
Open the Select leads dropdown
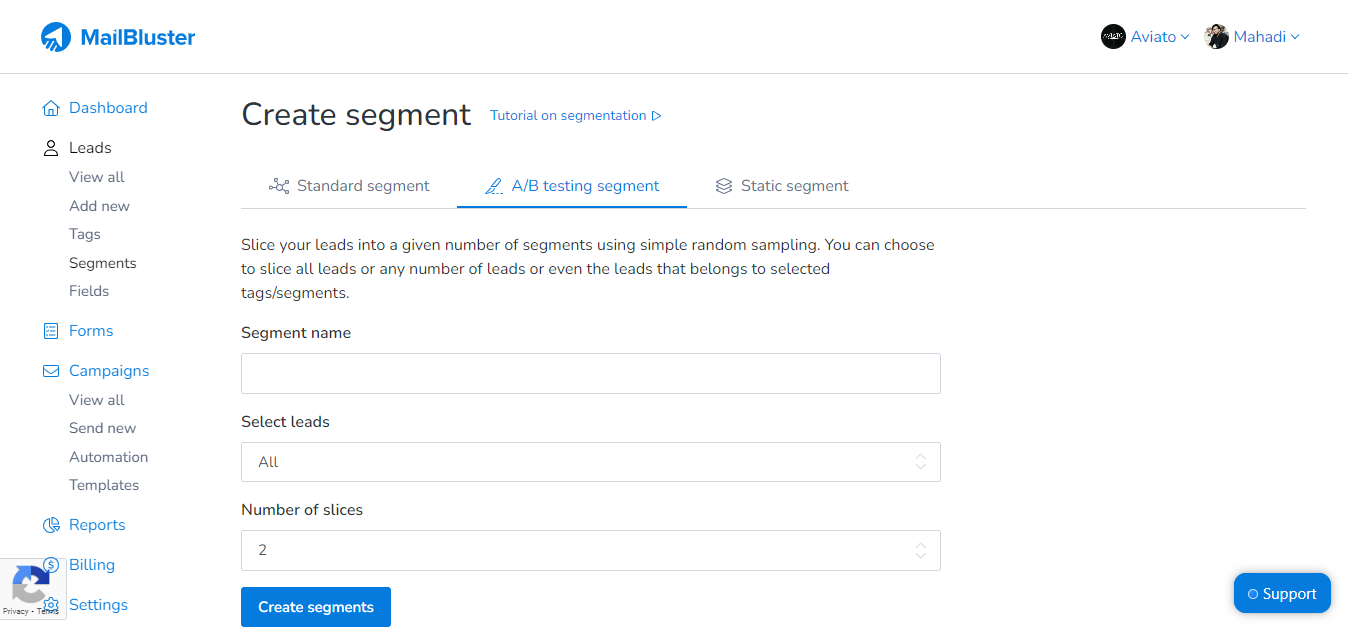coord(590,462)
